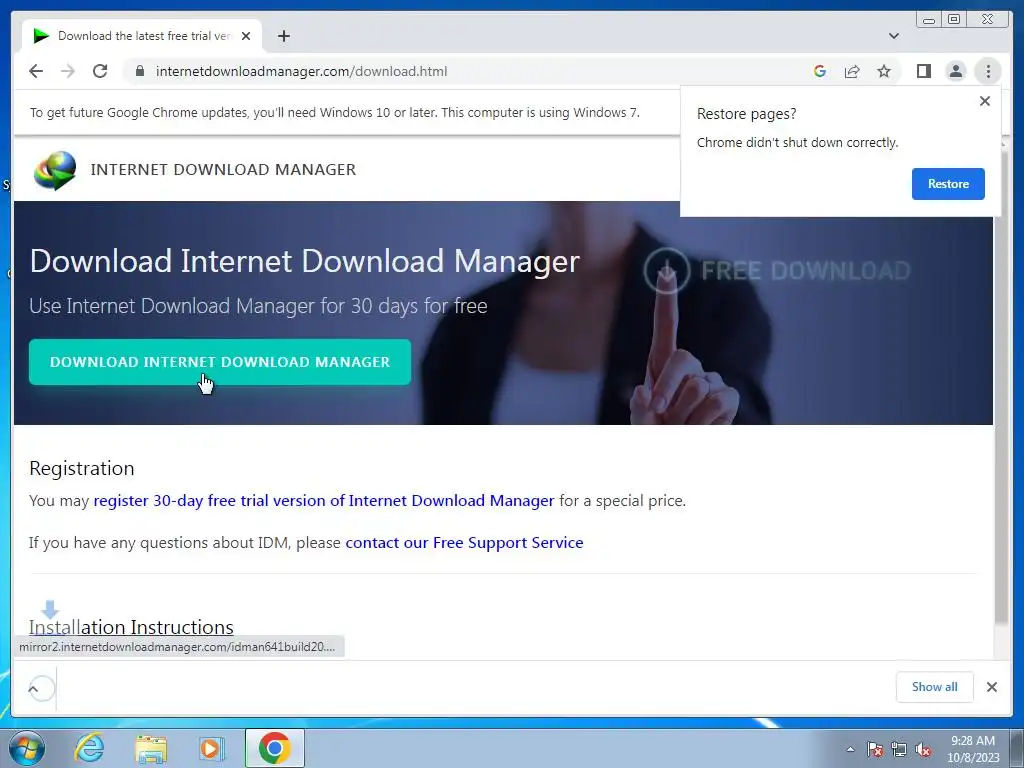Reload the current page
Image resolution: width=1024 pixels, height=768 pixels.
(100, 71)
